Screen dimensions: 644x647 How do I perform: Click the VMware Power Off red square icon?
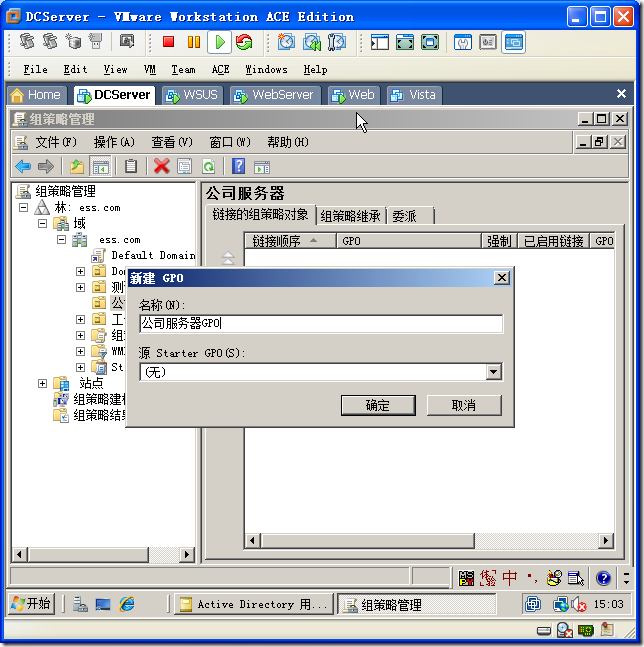168,42
